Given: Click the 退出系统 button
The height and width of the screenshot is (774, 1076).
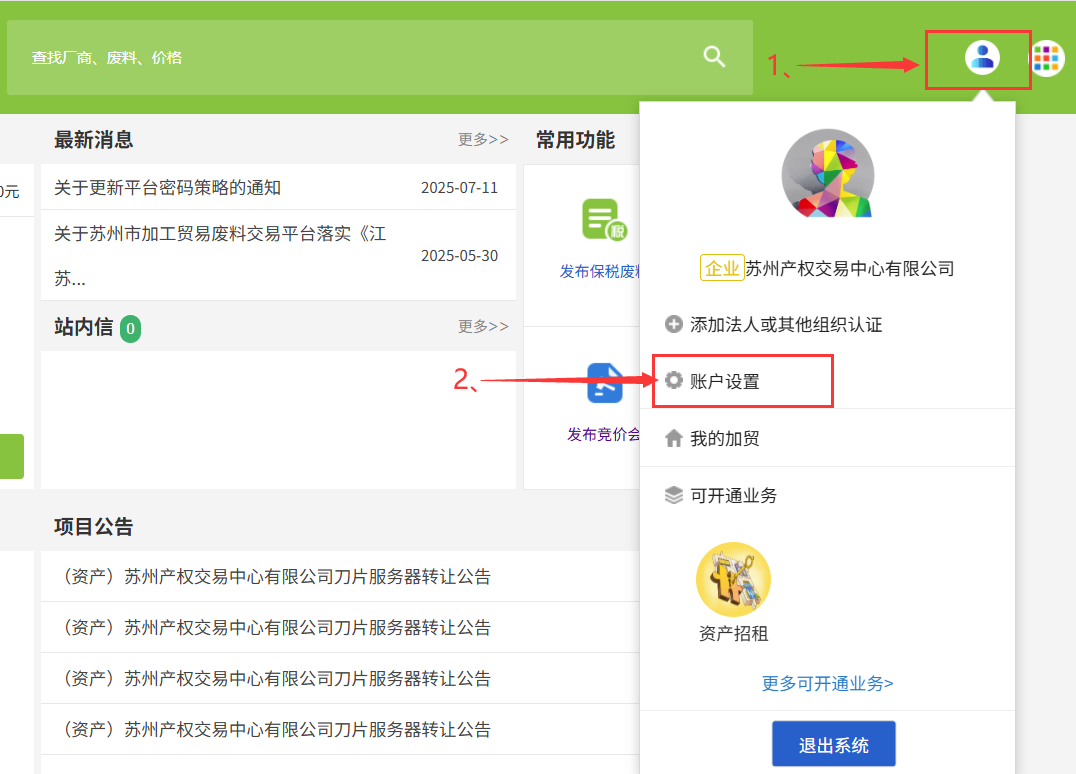Looking at the screenshot, I should (x=833, y=745).
